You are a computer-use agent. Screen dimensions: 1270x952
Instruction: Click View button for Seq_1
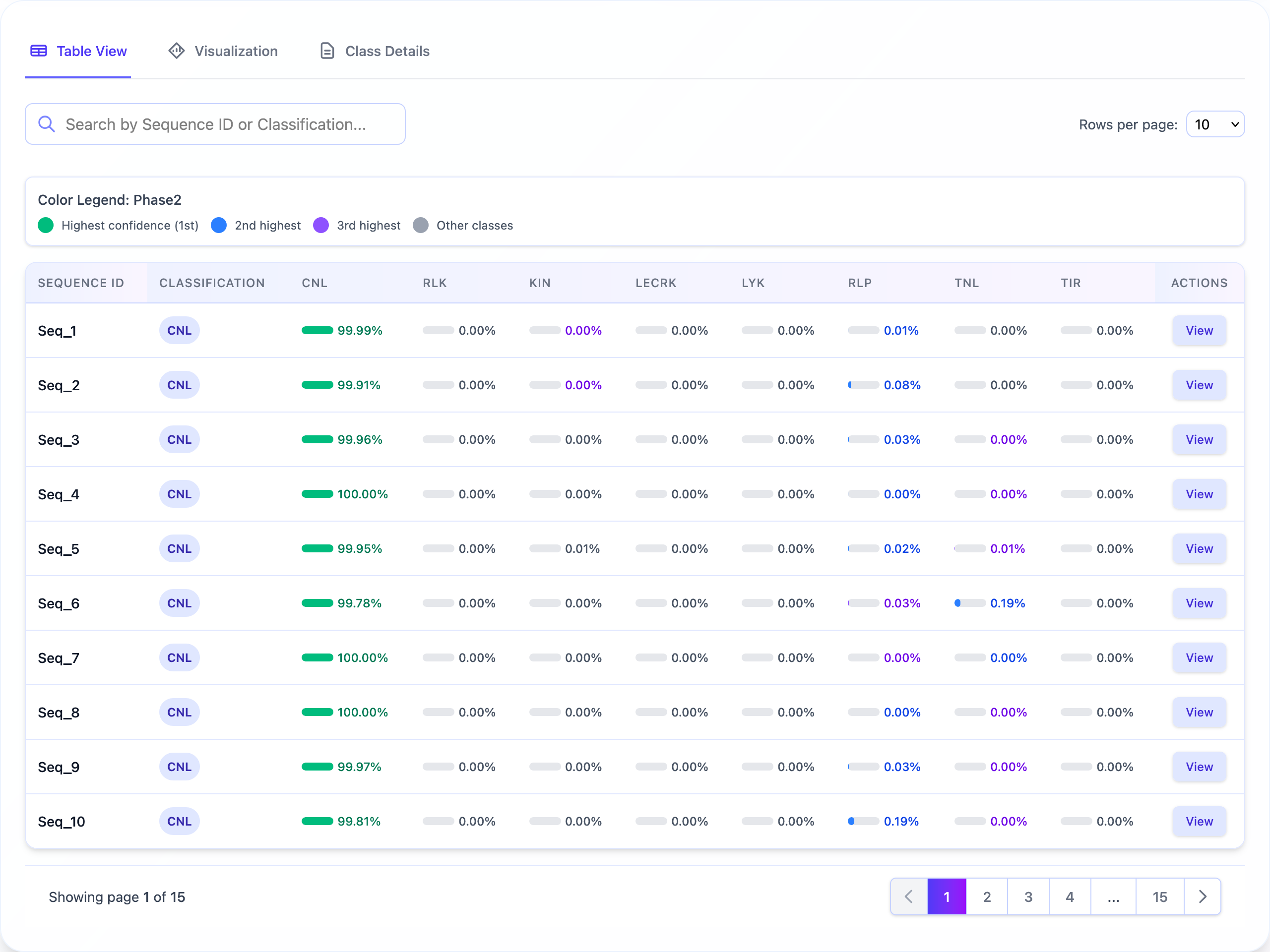pyautogui.click(x=1199, y=331)
